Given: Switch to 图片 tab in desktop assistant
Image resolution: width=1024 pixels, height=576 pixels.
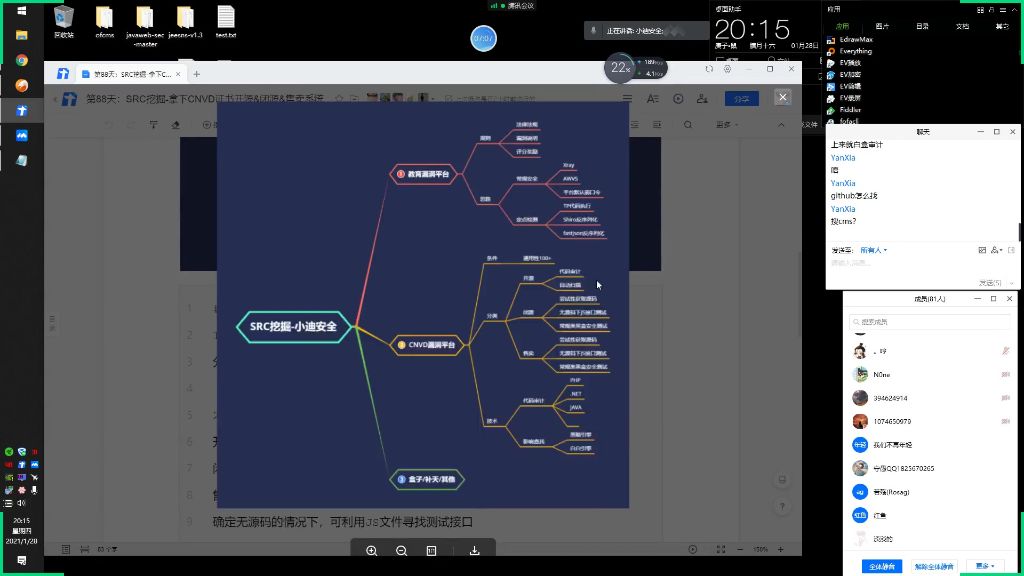Looking at the screenshot, I should pos(882,26).
